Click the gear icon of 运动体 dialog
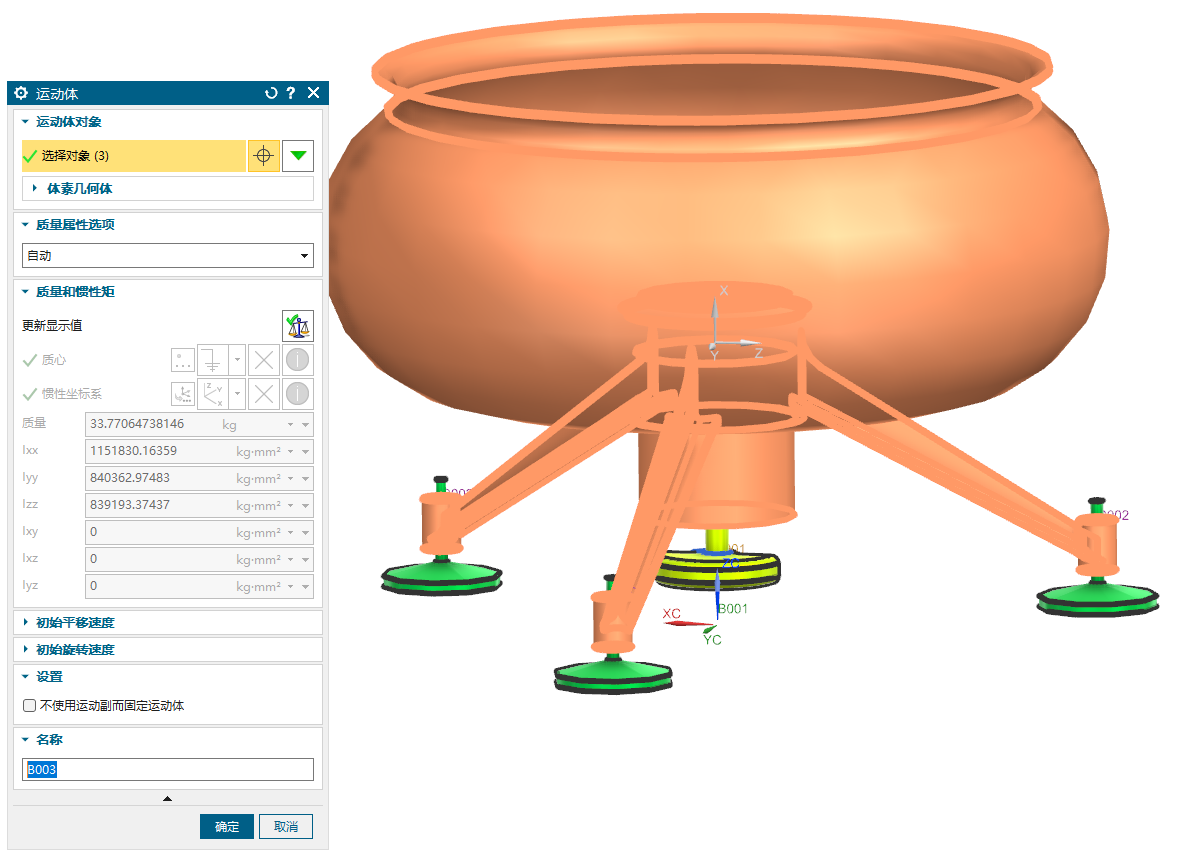 point(21,93)
